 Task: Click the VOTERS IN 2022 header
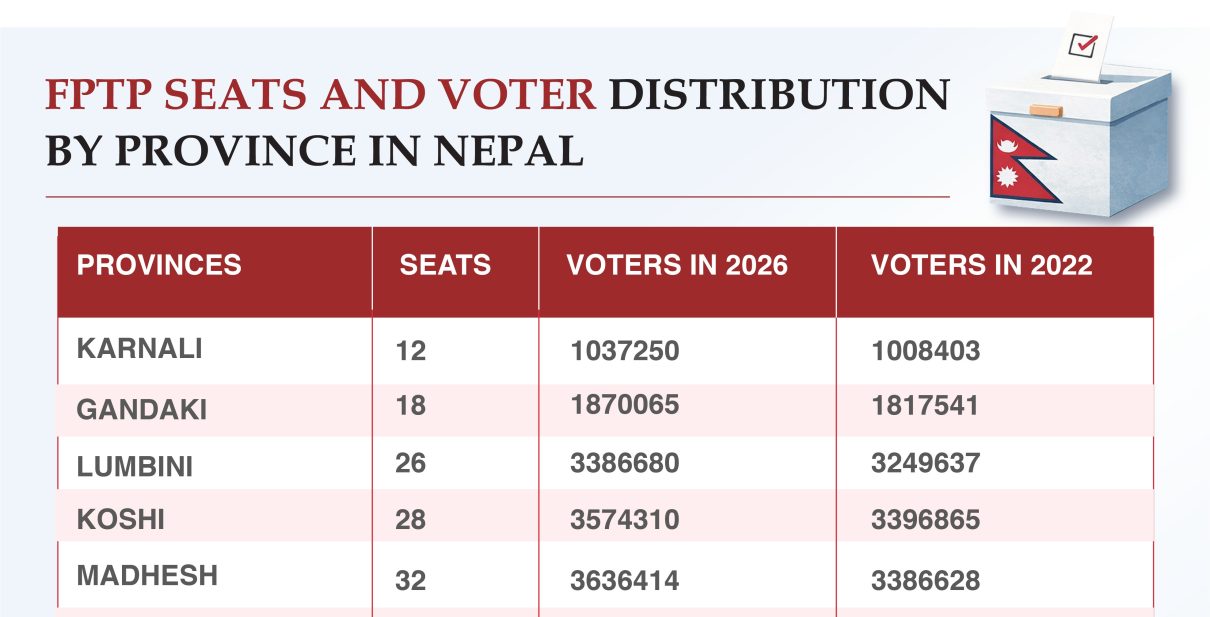pos(981,265)
